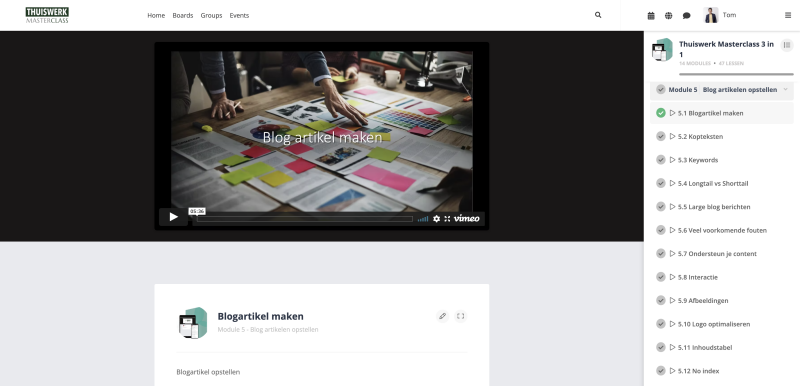Toggle completion check for Module 5
The height and width of the screenshot is (386, 800).
click(x=661, y=90)
